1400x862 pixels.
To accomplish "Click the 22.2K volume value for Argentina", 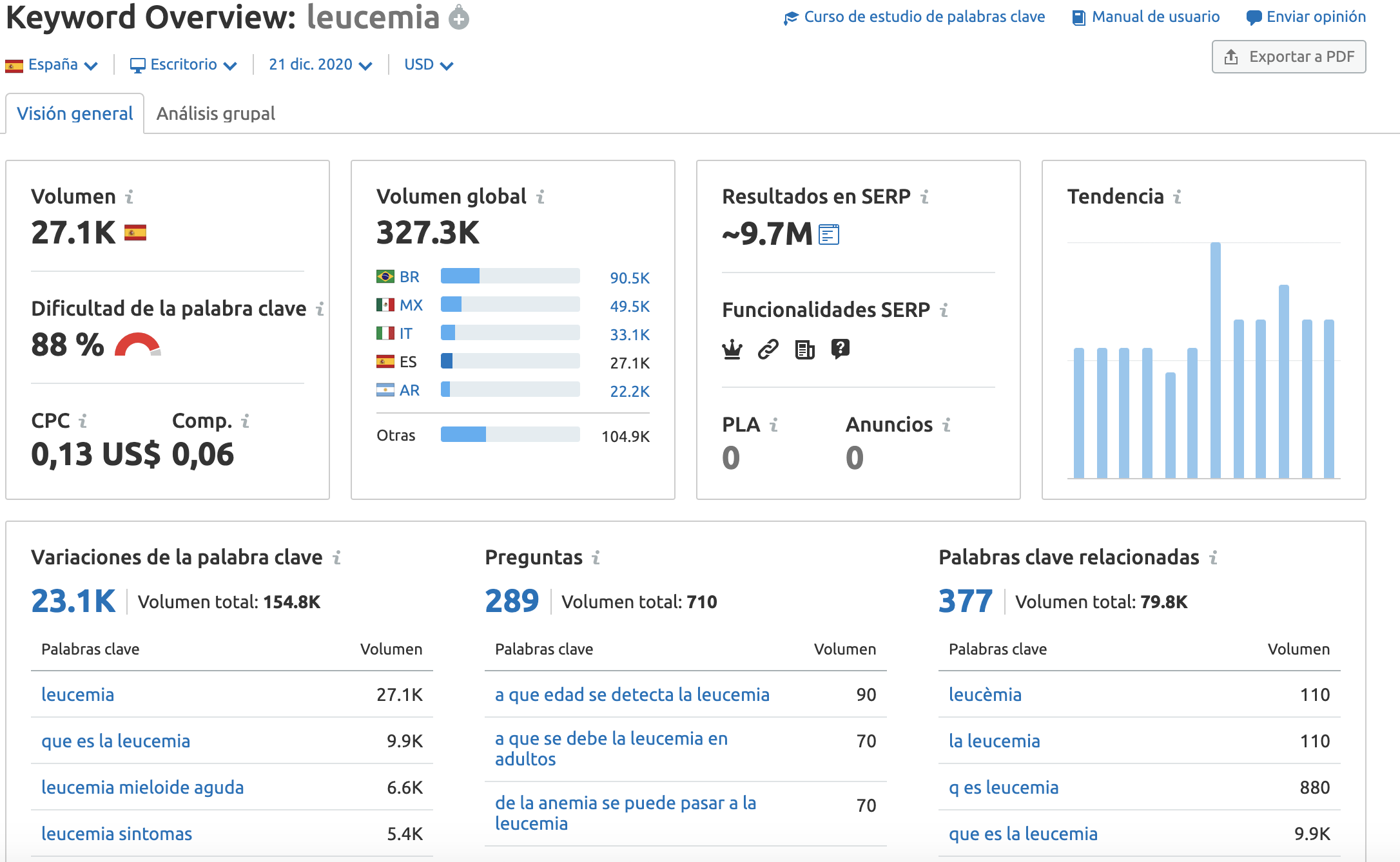I will (x=630, y=392).
